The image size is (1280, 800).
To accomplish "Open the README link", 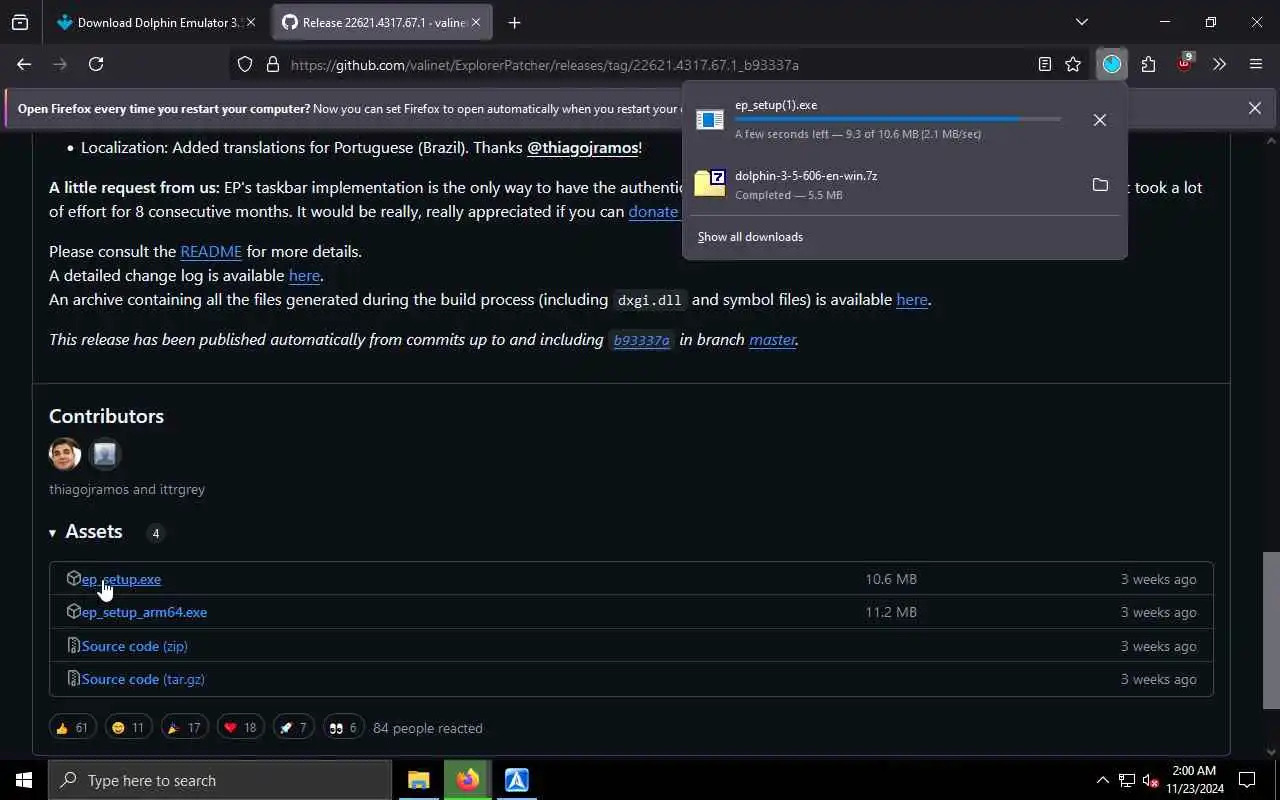I will 211,251.
